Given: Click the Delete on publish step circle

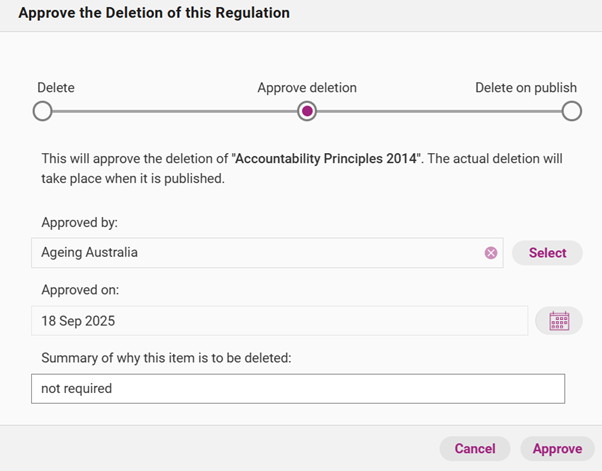Looking at the screenshot, I should pyautogui.click(x=571, y=111).
